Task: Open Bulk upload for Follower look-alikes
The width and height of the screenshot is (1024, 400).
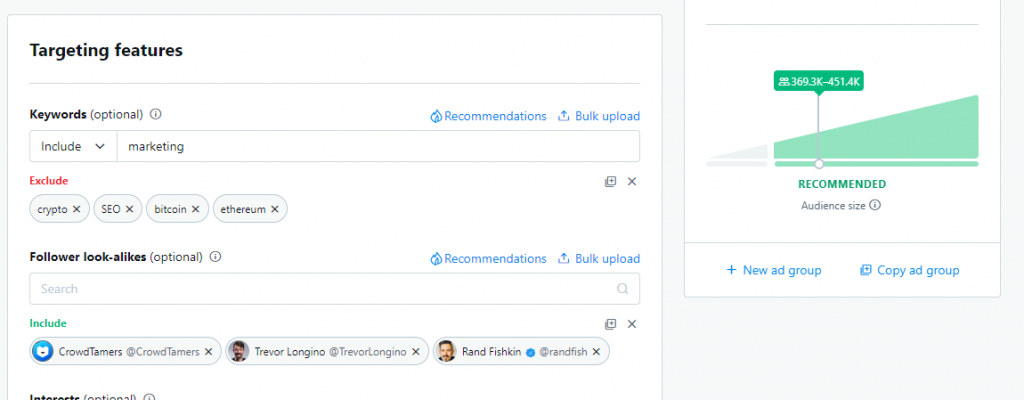Action: (x=599, y=259)
